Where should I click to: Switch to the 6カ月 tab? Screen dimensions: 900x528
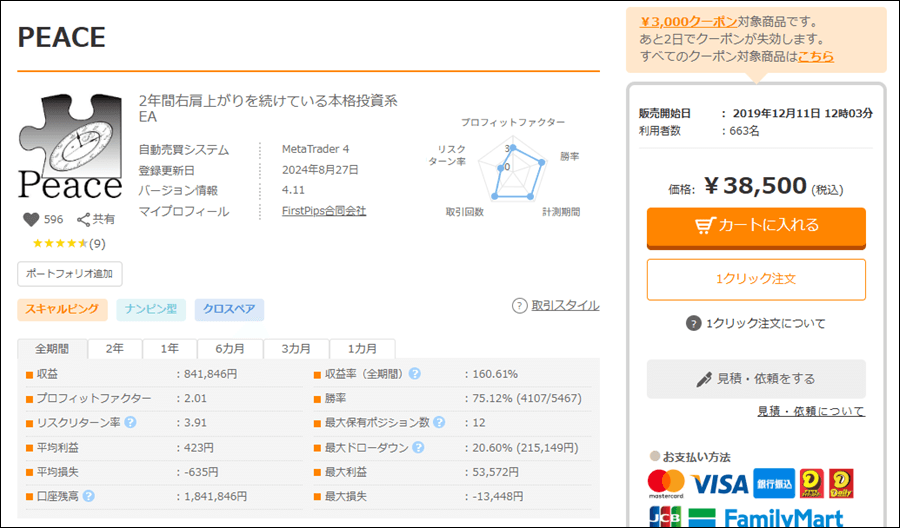point(231,349)
